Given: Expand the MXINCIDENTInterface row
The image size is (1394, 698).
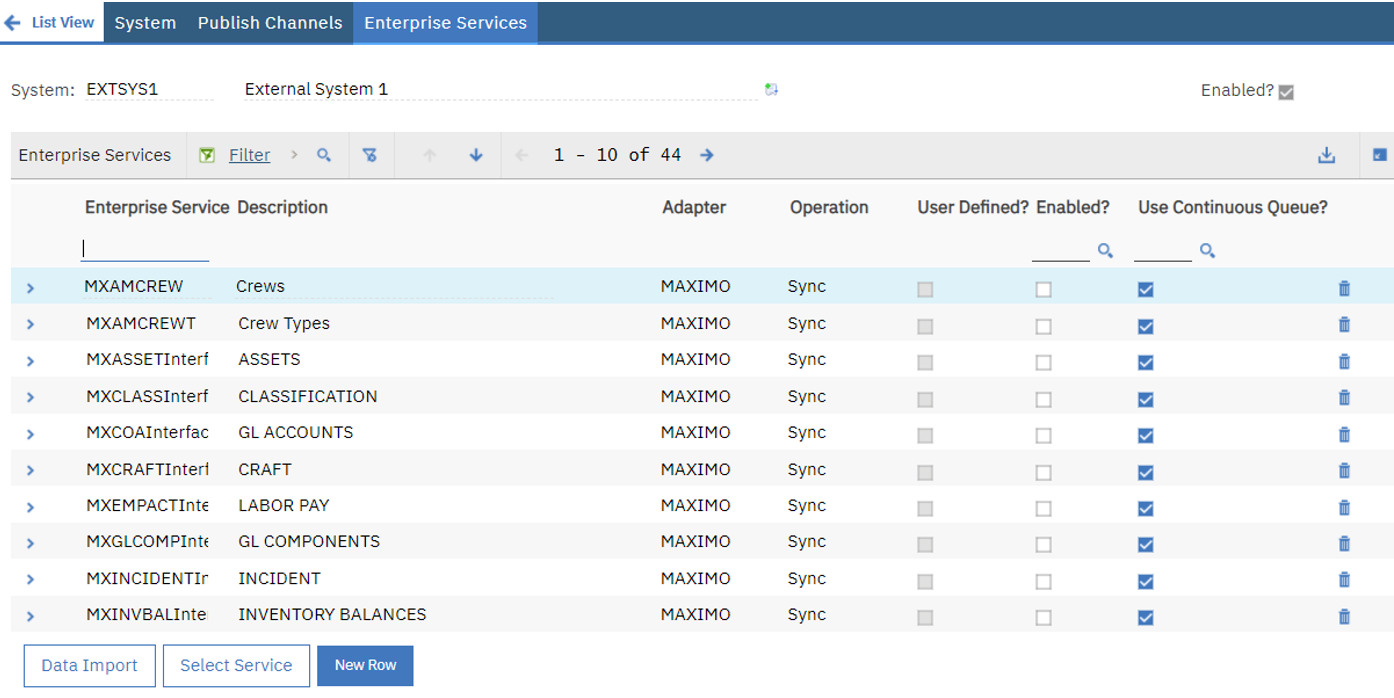Looking at the screenshot, I should pyautogui.click(x=31, y=579).
